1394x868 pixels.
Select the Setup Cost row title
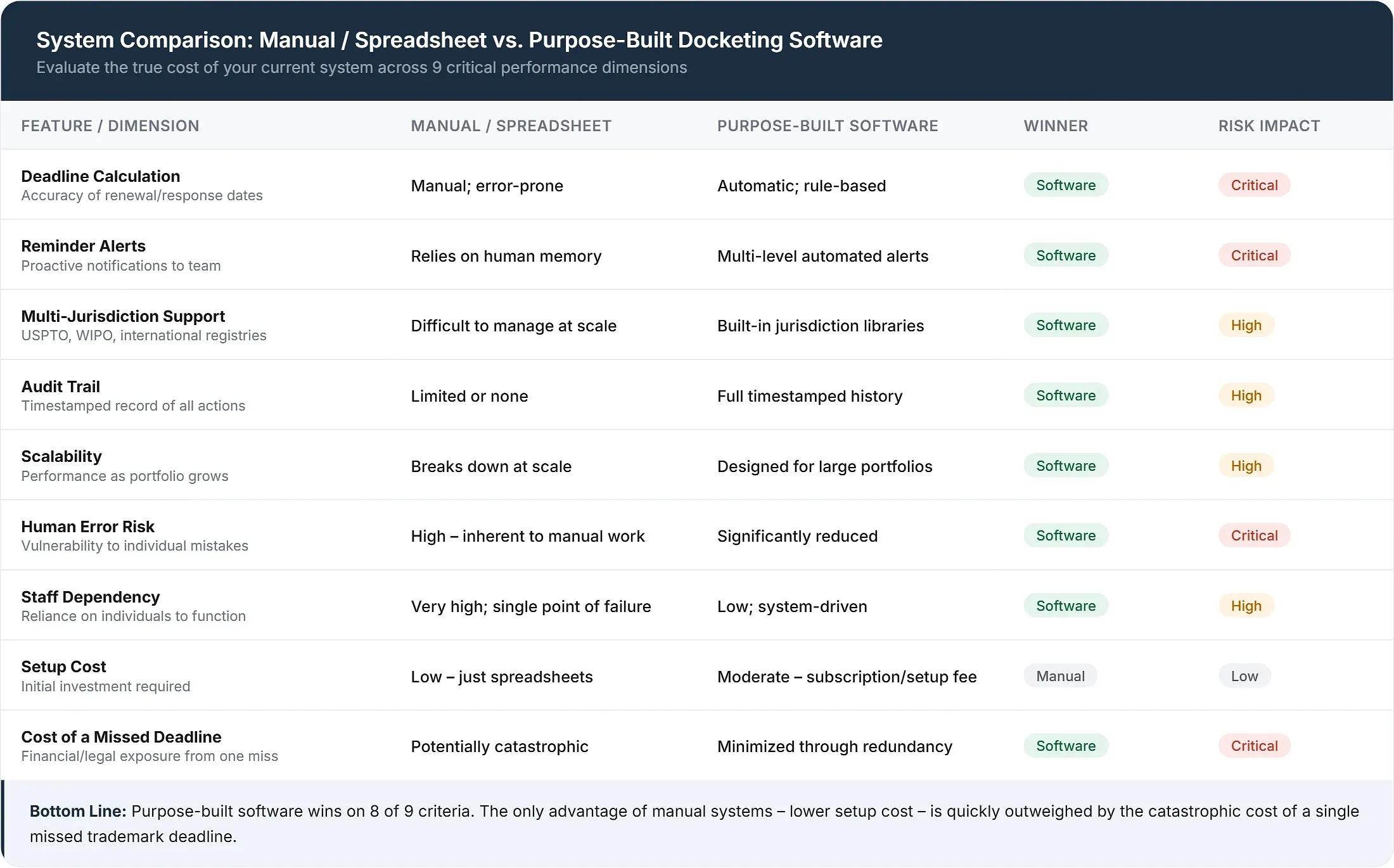pyautogui.click(x=63, y=667)
